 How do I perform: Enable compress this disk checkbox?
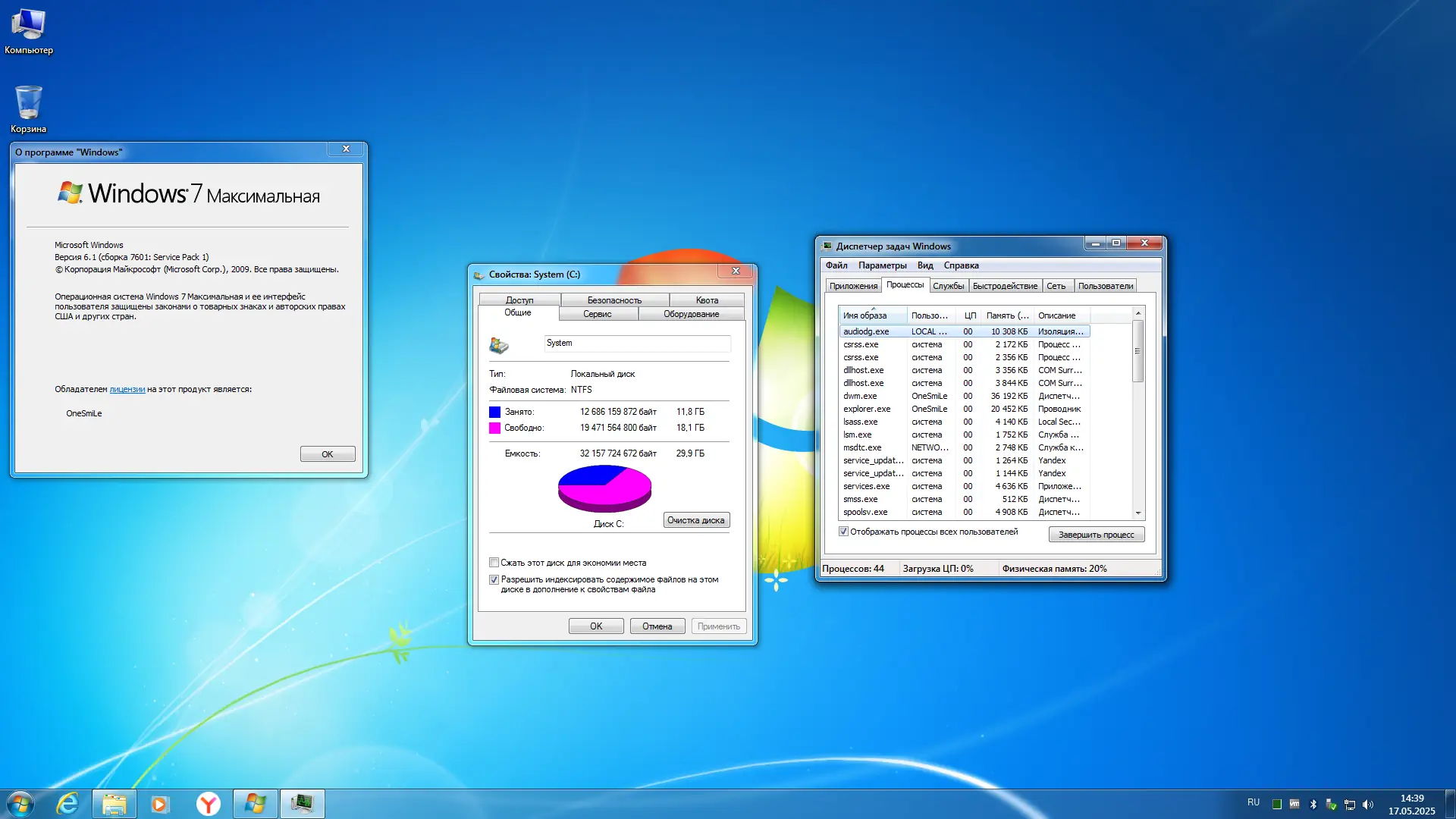coord(494,563)
